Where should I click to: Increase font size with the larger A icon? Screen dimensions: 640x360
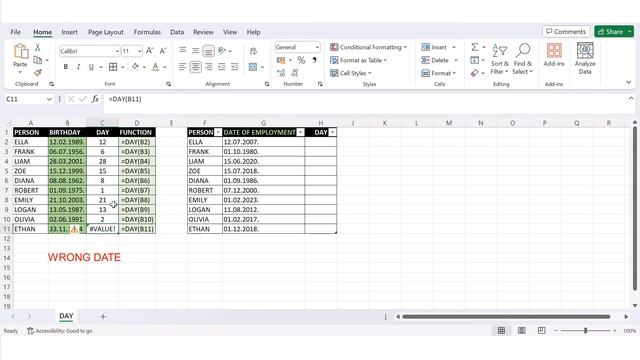tap(149, 51)
